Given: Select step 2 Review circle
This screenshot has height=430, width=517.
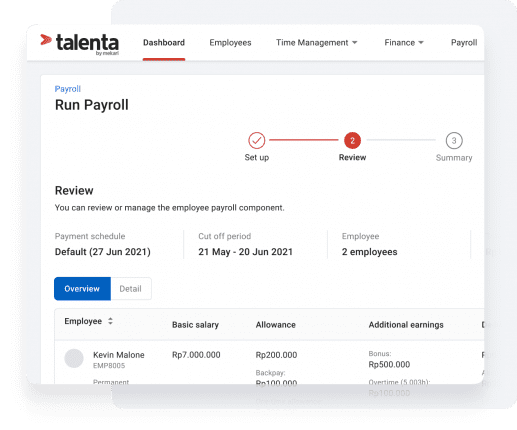Looking at the screenshot, I should pyautogui.click(x=352, y=140).
